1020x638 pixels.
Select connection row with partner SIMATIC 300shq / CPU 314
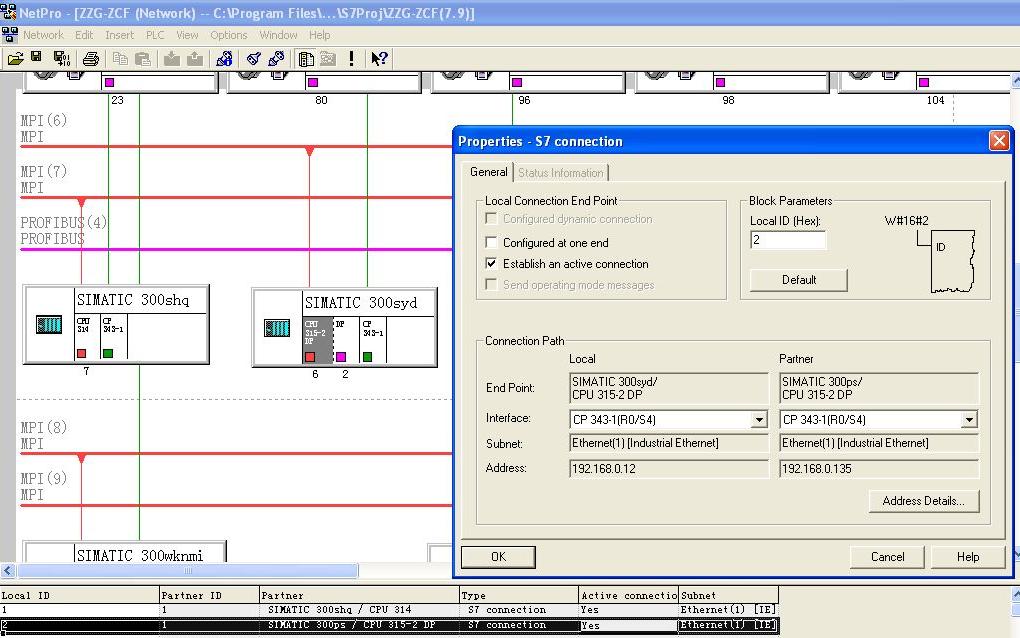point(389,609)
